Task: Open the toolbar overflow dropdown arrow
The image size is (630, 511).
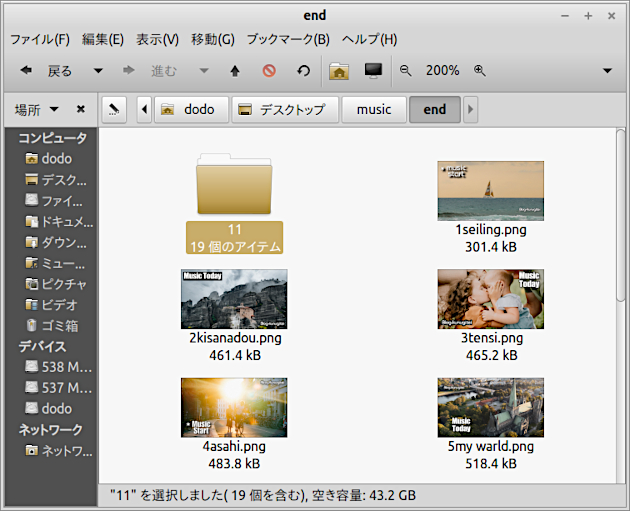Action: pos(607,71)
